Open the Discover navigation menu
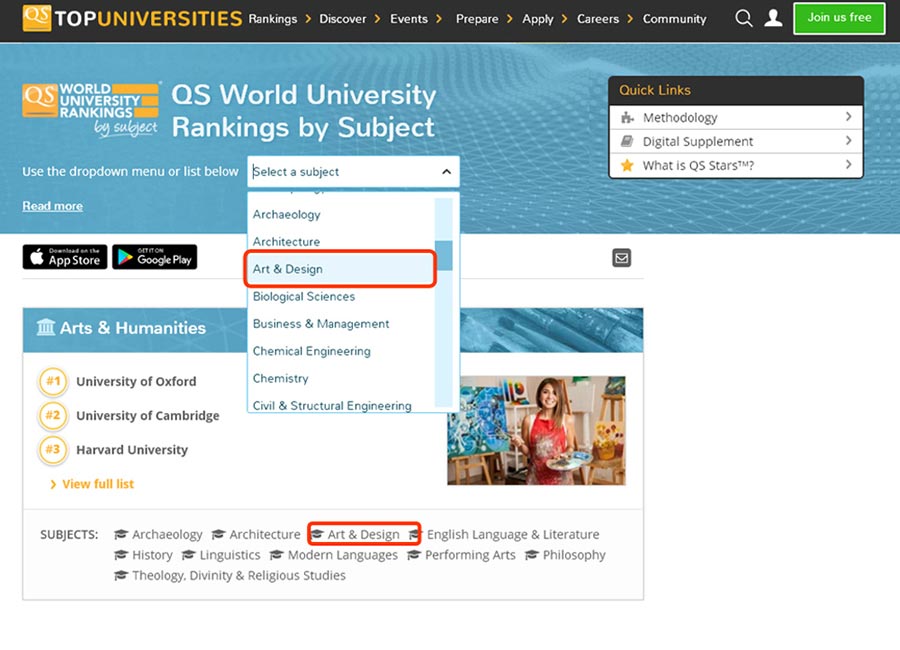900x650 pixels. 343,19
